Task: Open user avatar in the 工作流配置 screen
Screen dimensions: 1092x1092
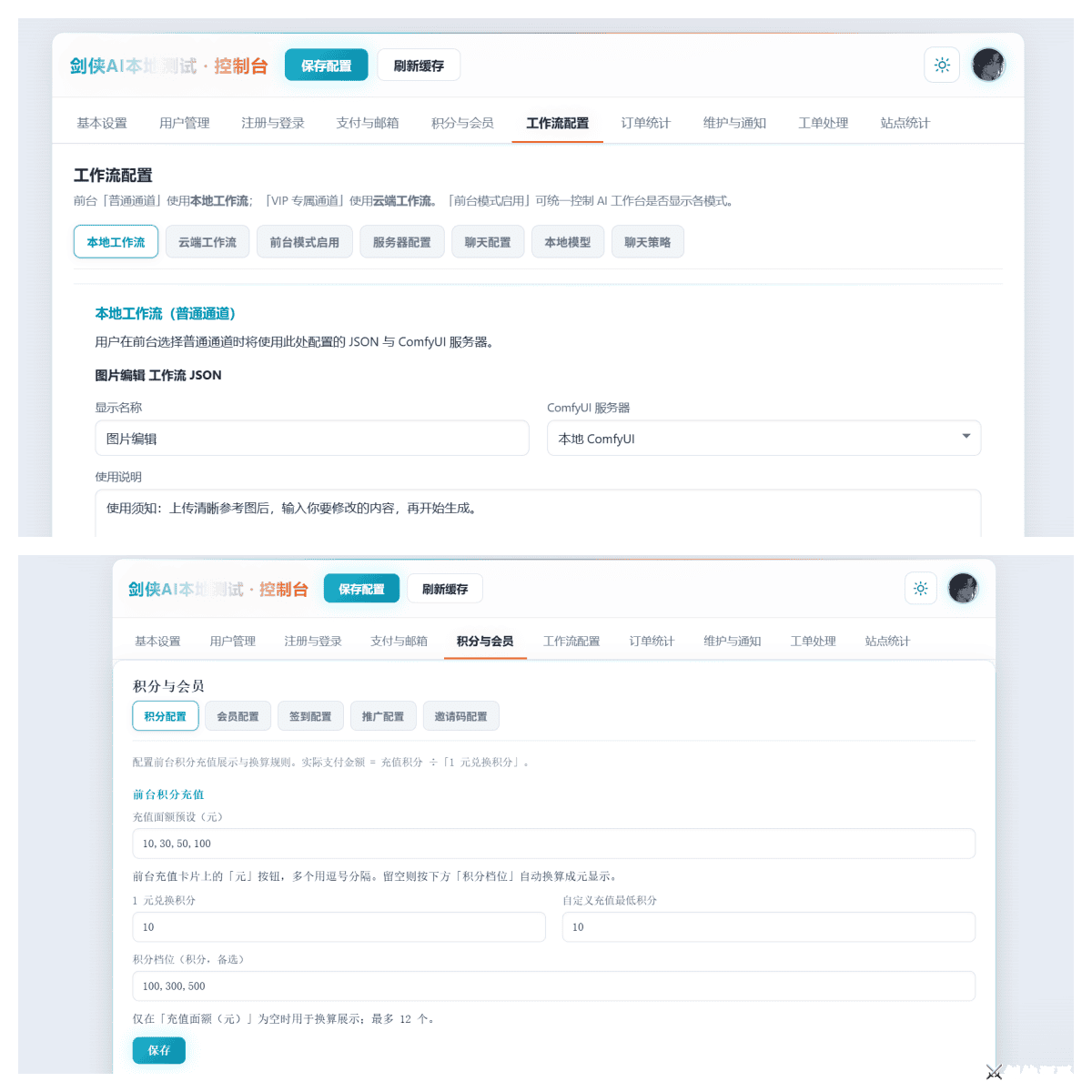Action: tap(988, 65)
